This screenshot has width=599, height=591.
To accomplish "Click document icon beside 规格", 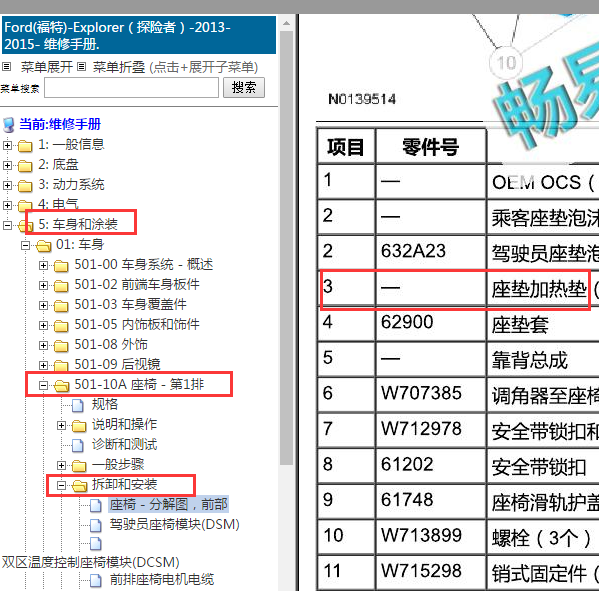I will (78, 405).
